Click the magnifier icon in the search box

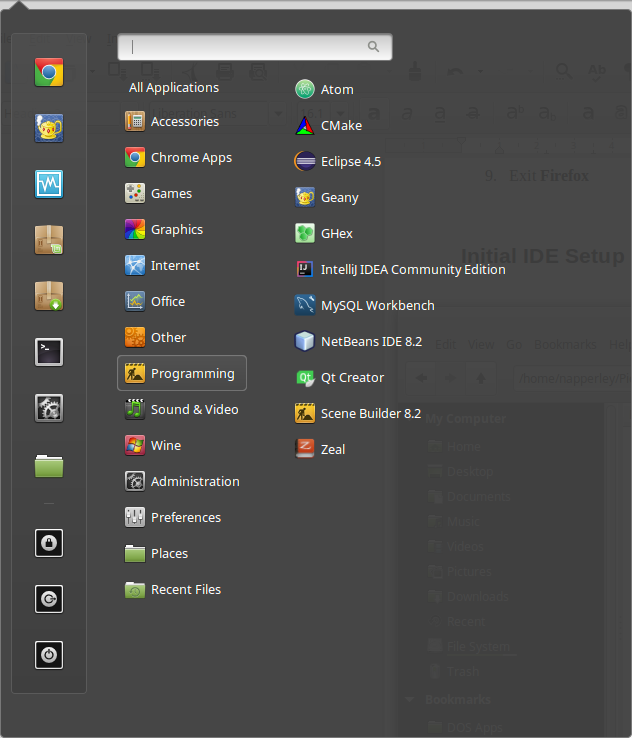pyautogui.click(x=373, y=47)
